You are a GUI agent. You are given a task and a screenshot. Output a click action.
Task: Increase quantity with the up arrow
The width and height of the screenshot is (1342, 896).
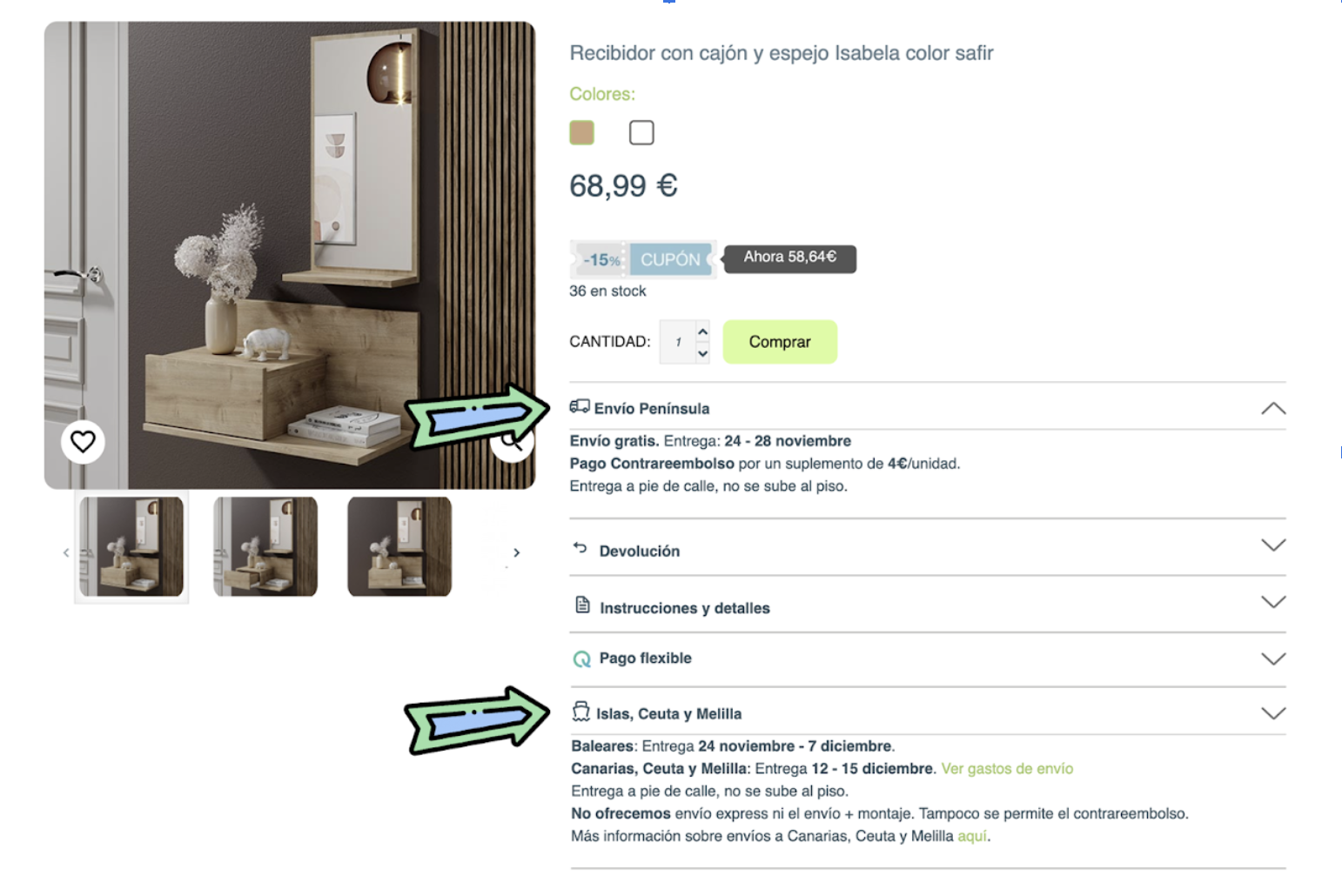(x=702, y=331)
